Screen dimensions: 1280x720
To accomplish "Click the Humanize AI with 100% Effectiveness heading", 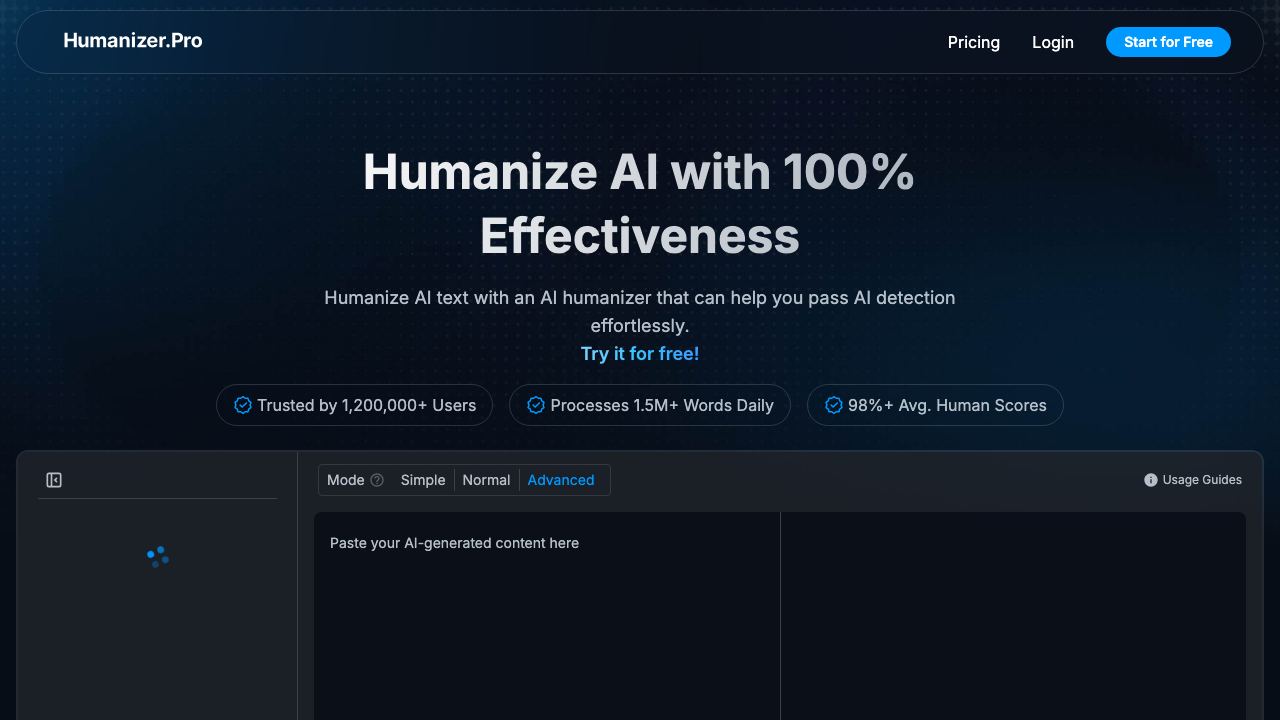I will (640, 204).
